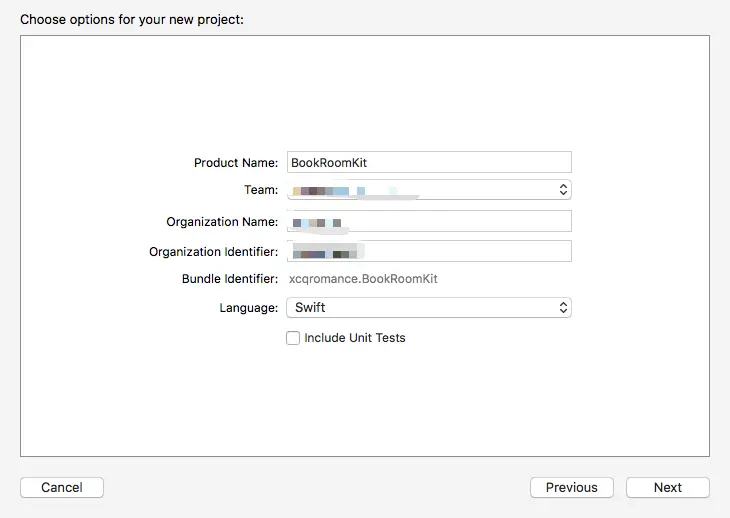Enable the Include Unit Tests checkbox
730x518 pixels.
[293, 338]
